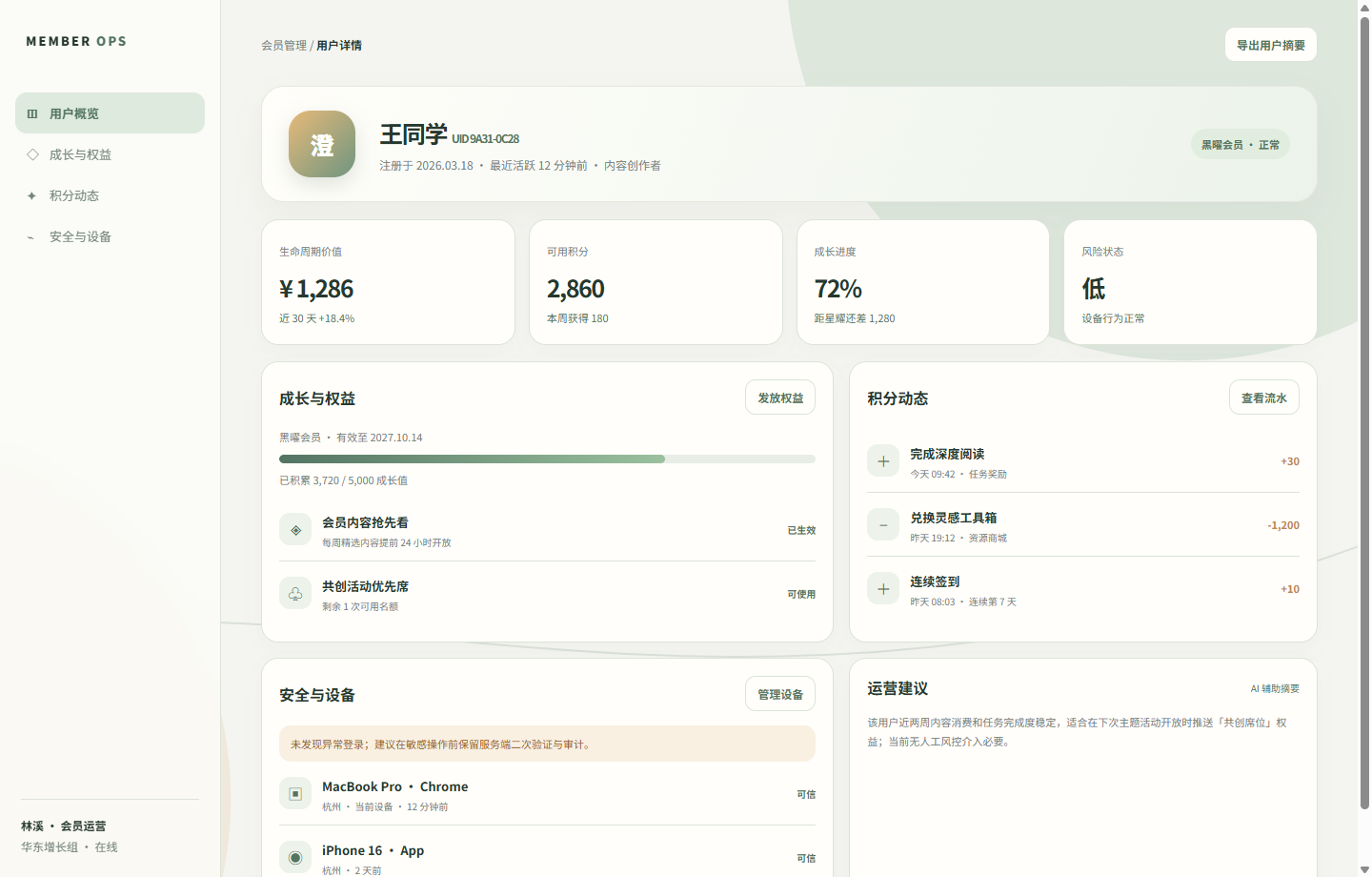1372x877 pixels.
Task: Go to the 会员管理 breadcrumb link
Action: tap(284, 46)
